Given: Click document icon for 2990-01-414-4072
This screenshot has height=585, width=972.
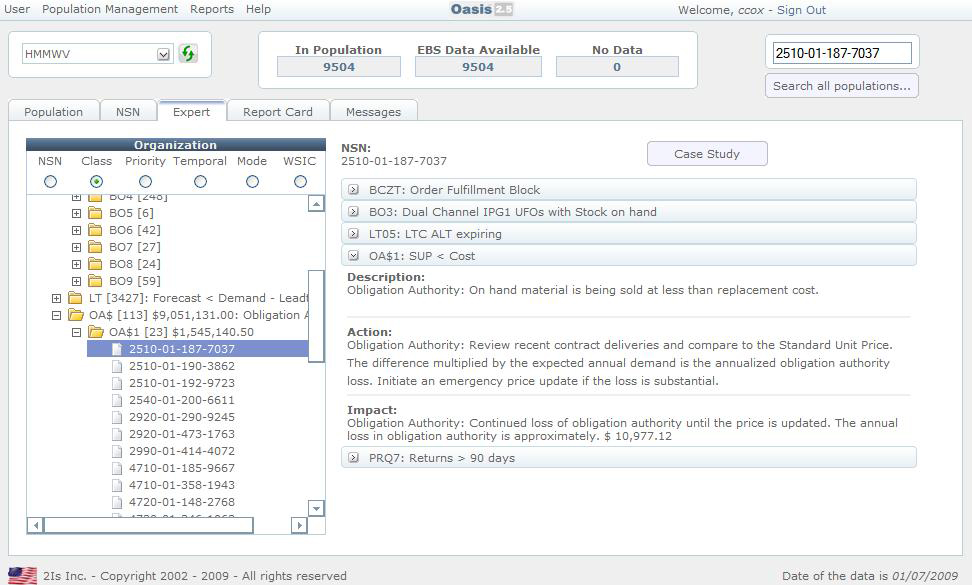Looking at the screenshot, I should click(x=117, y=451).
